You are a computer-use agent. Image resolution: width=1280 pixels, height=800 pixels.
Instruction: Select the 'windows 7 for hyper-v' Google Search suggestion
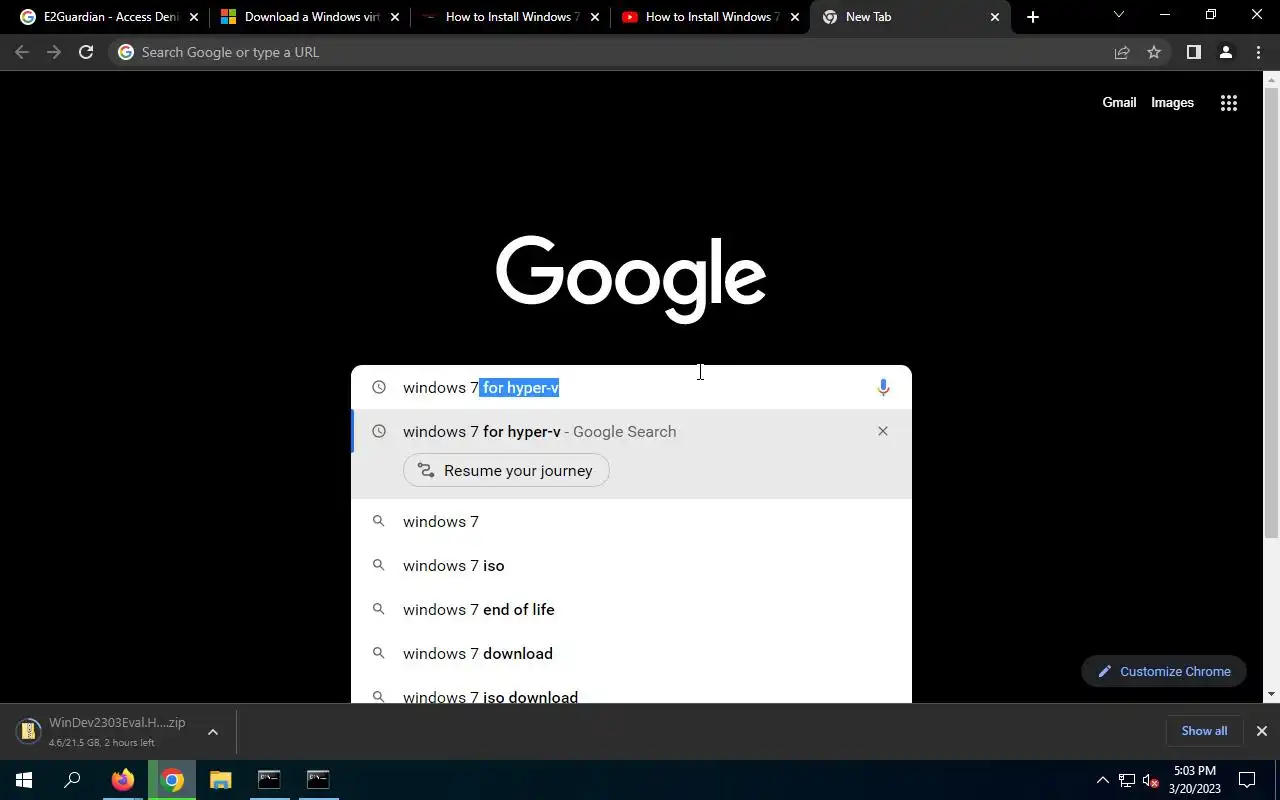(631, 431)
